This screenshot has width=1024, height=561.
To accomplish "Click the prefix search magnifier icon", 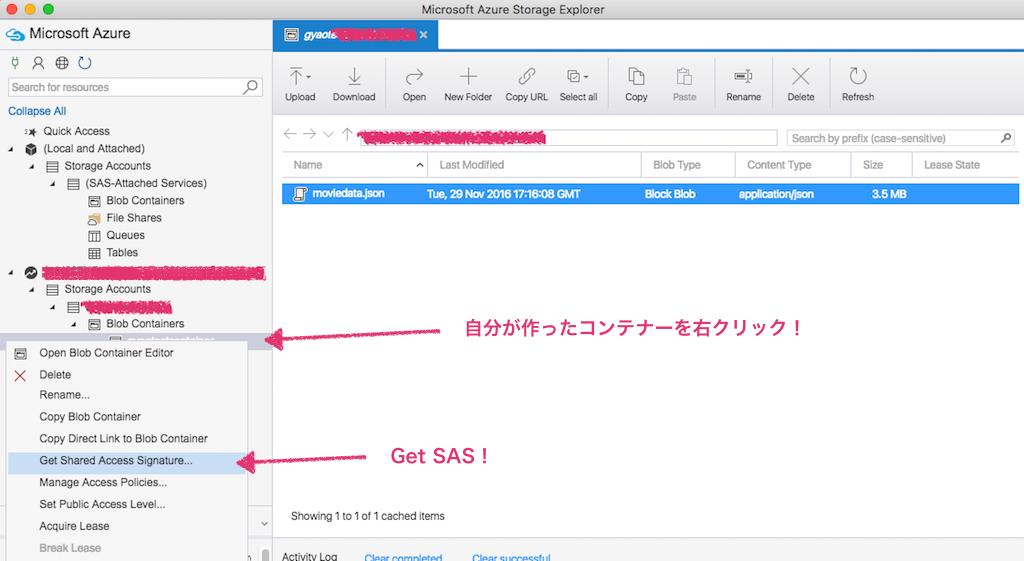I will pyautogui.click(x=1006, y=138).
